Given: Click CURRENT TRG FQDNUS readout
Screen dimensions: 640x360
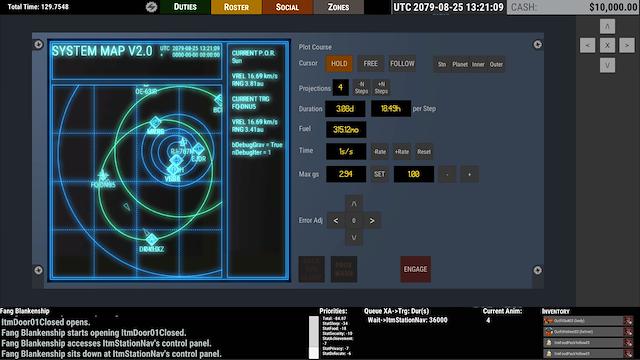Looking at the screenshot, I should click(x=251, y=103).
